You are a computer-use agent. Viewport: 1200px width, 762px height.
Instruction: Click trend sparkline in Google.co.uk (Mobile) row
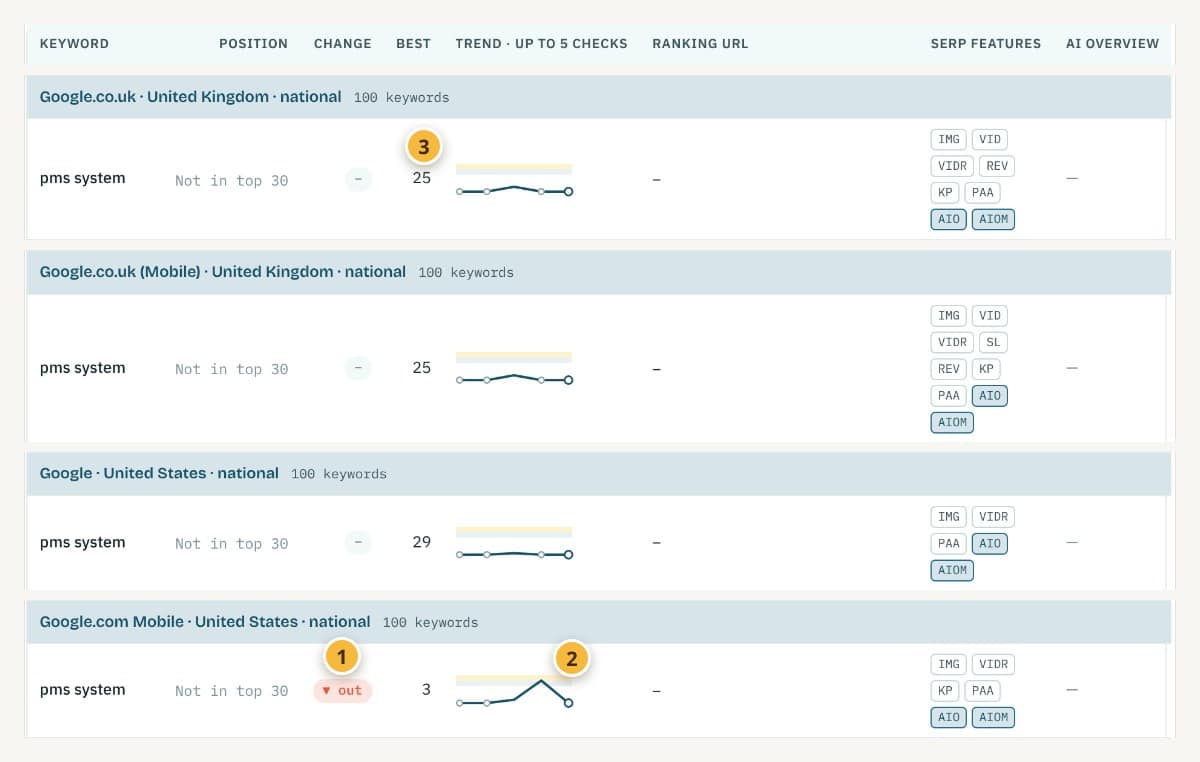[x=514, y=369]
